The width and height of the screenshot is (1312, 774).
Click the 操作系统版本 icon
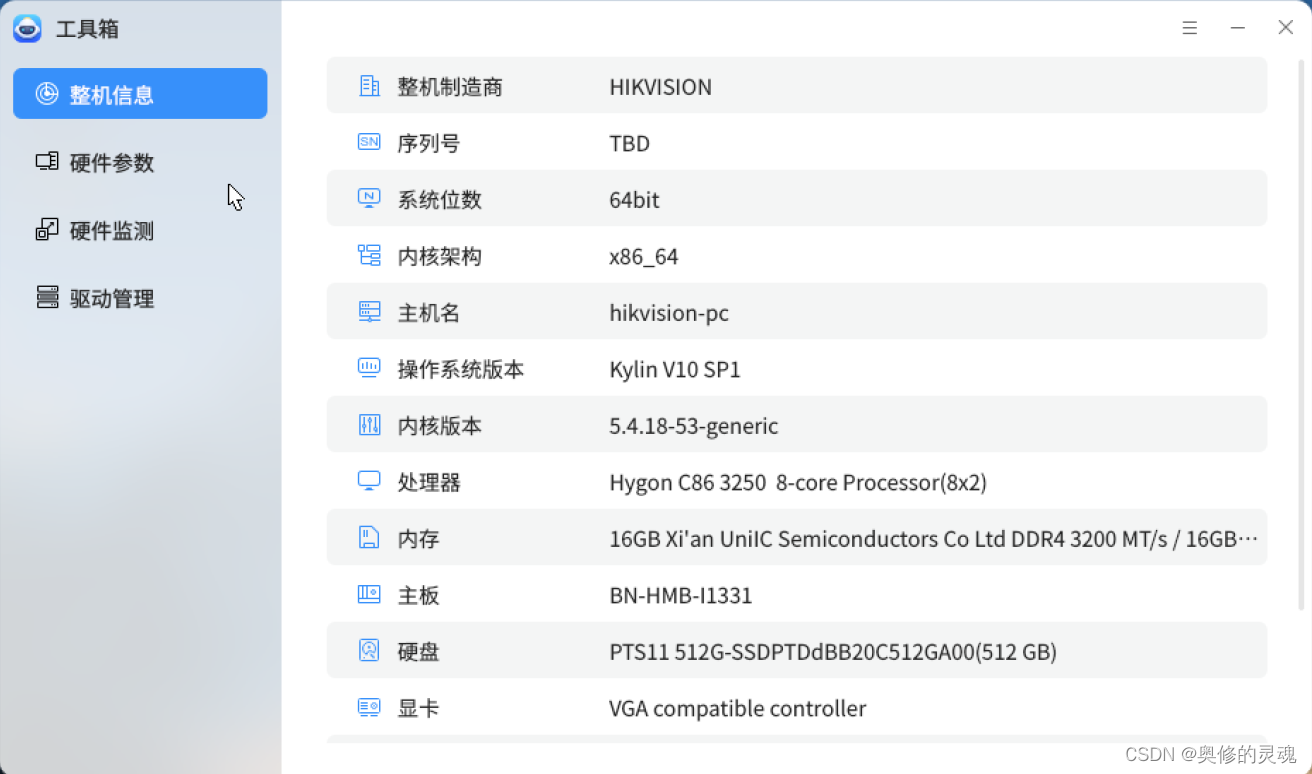tap(369, 368)
